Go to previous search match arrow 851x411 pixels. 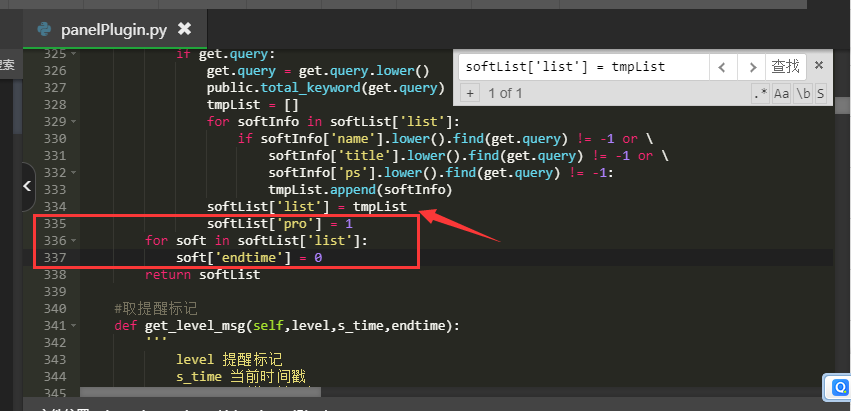point(723,67)
